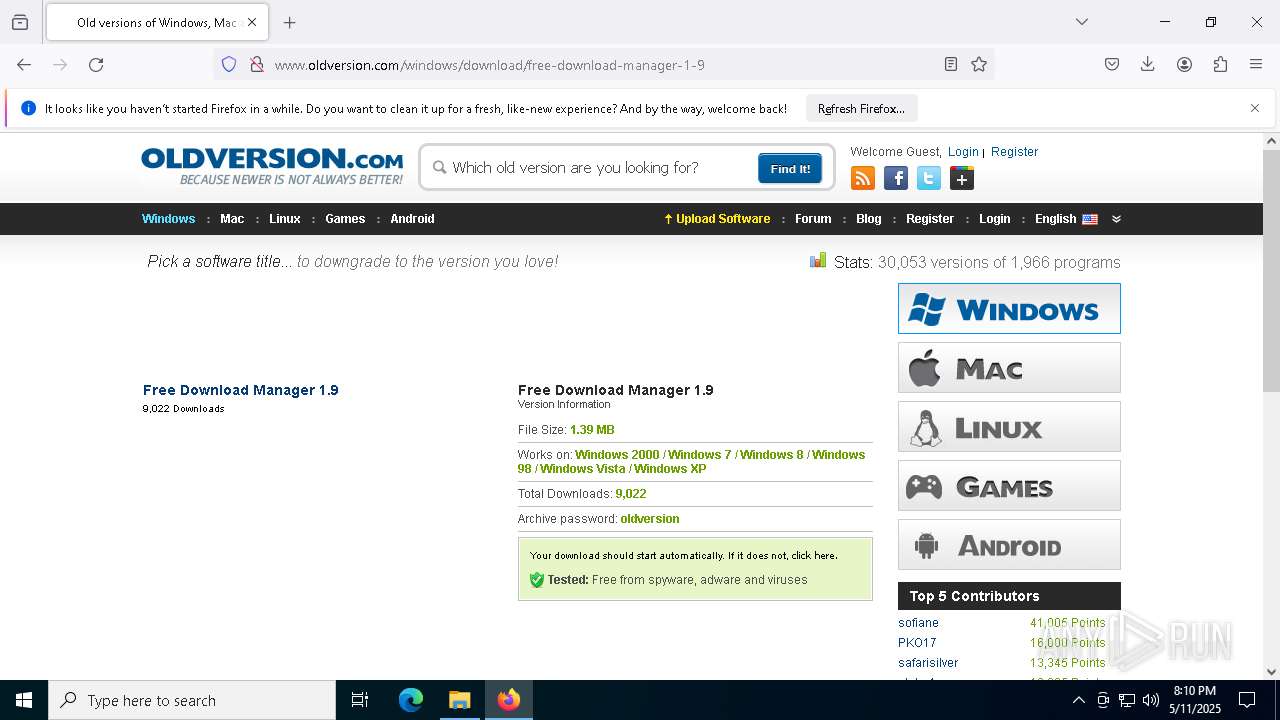
Task: Click the Windows 2000 compatibility link
Action: [617, 455]
